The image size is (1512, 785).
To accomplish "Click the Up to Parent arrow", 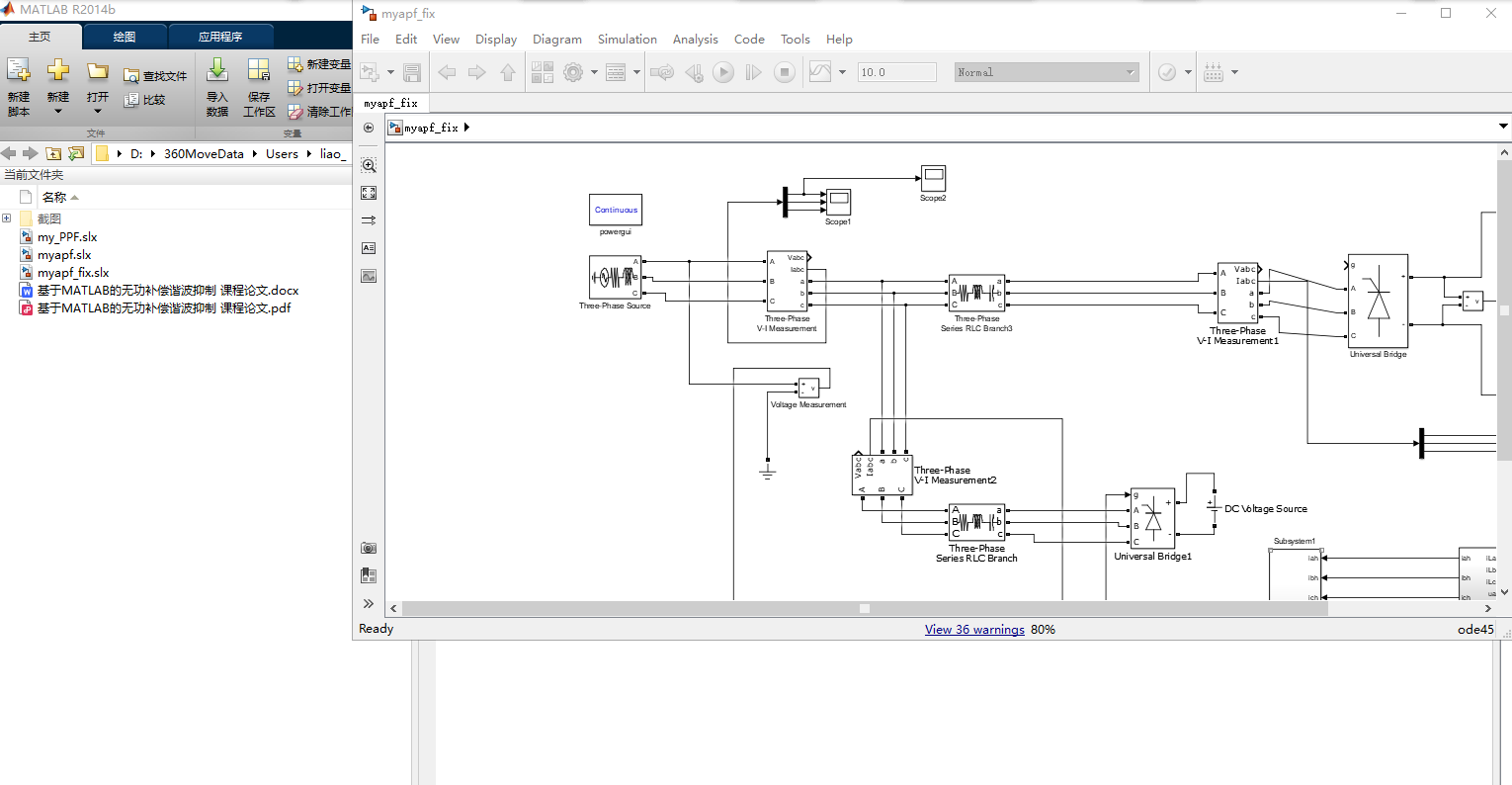I will (x=508, y=72).
